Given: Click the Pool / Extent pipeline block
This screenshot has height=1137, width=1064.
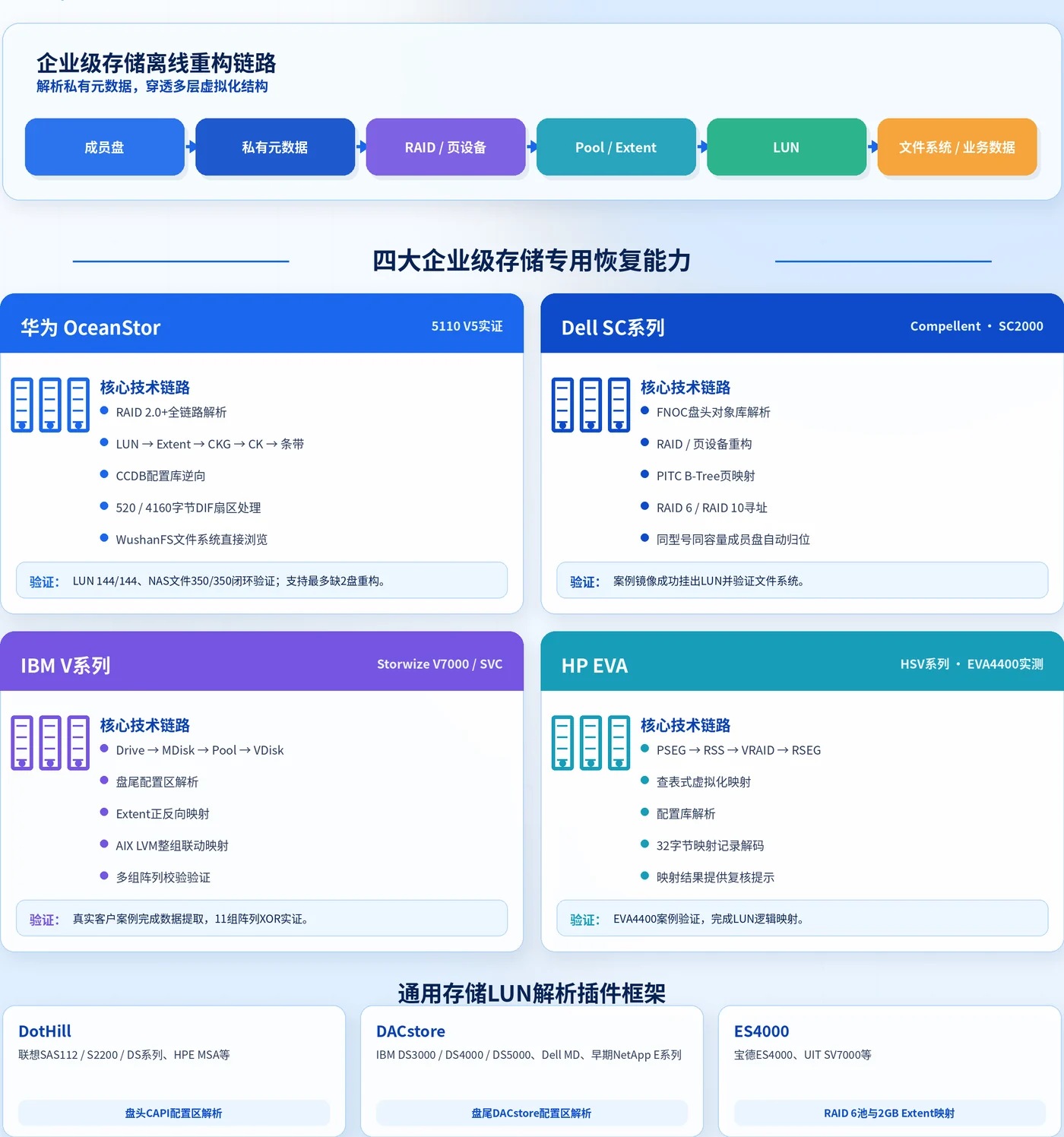Looking at the screenshot, I should [x=616, y=147].
